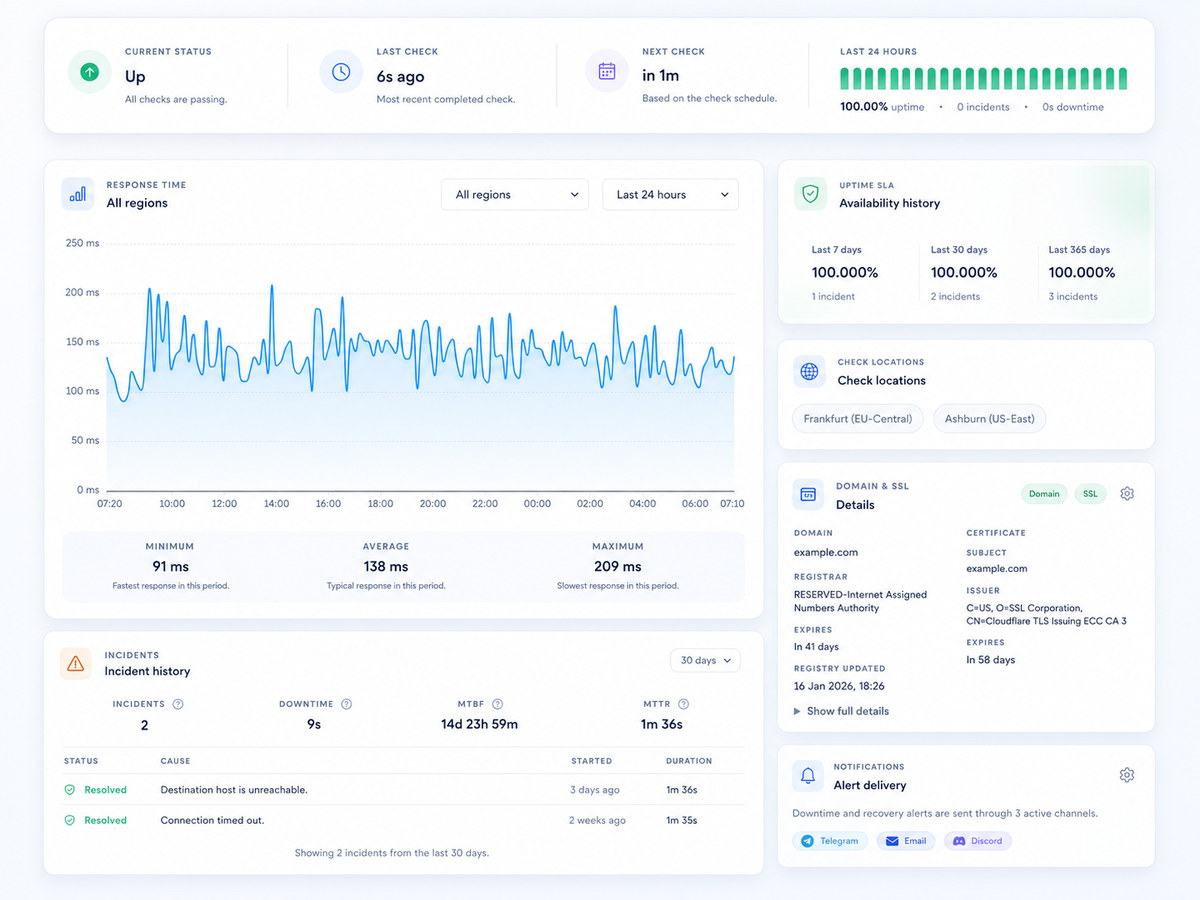Click the 'in 1m' next check value

(x=661, y=76)
